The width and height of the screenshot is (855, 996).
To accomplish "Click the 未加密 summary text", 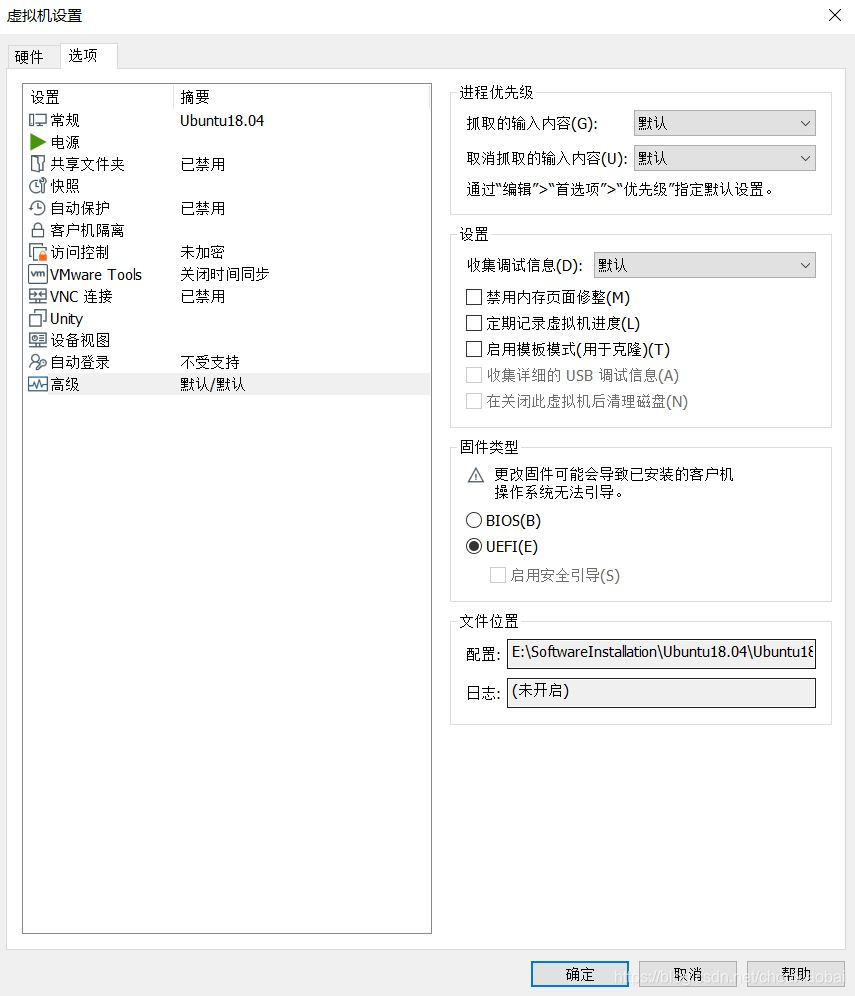I will 203,252.
